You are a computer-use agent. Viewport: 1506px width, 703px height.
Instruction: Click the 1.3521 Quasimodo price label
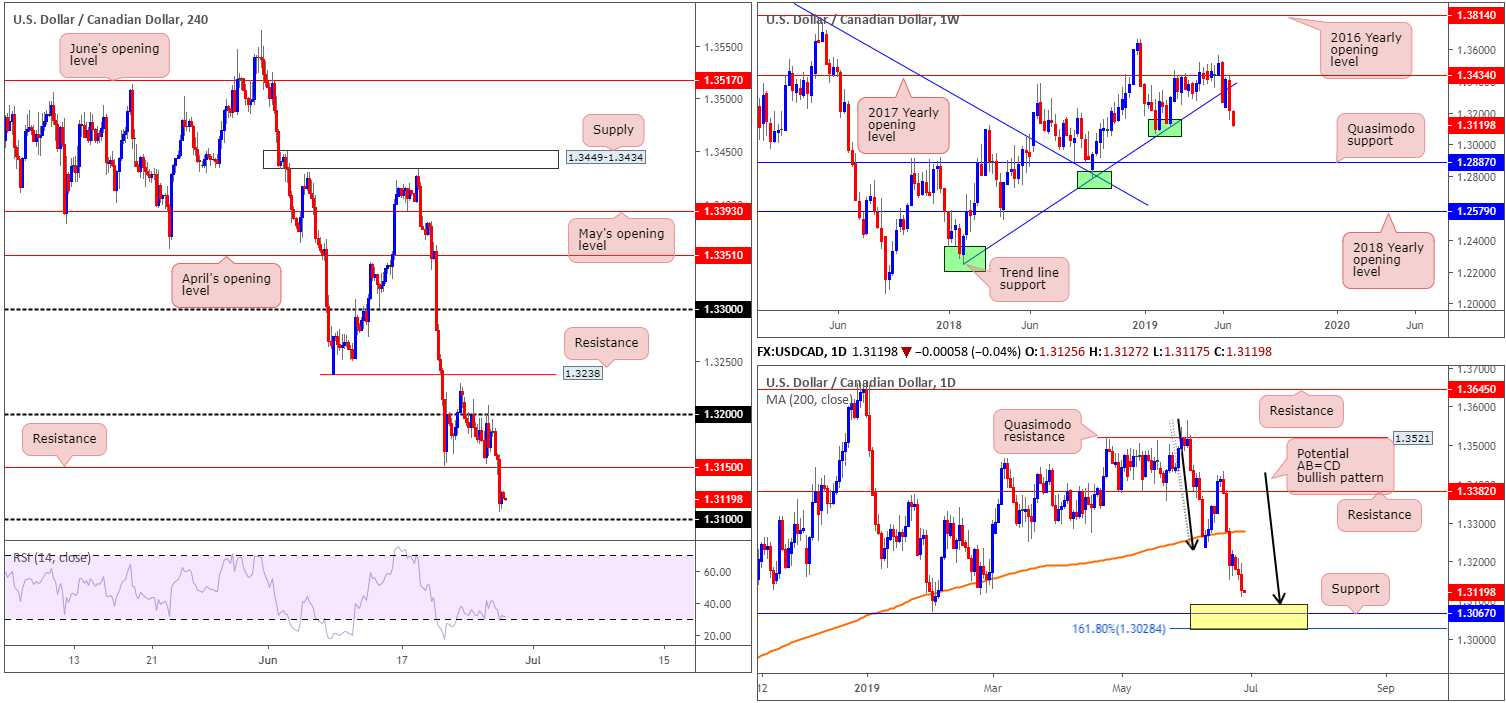(1411, 438)
